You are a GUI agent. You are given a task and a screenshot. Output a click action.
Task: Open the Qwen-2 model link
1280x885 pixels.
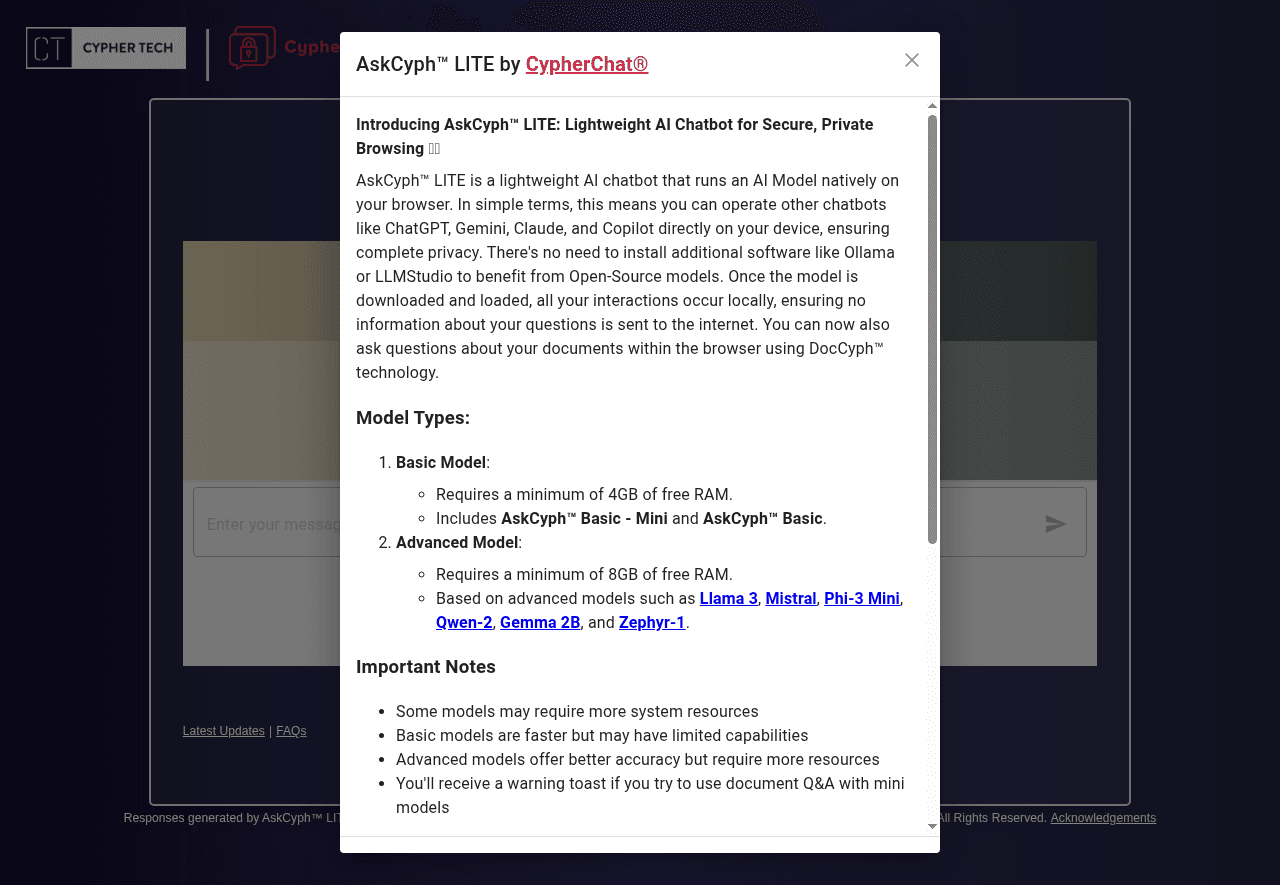pyautogui.click(x=464, y=622)
